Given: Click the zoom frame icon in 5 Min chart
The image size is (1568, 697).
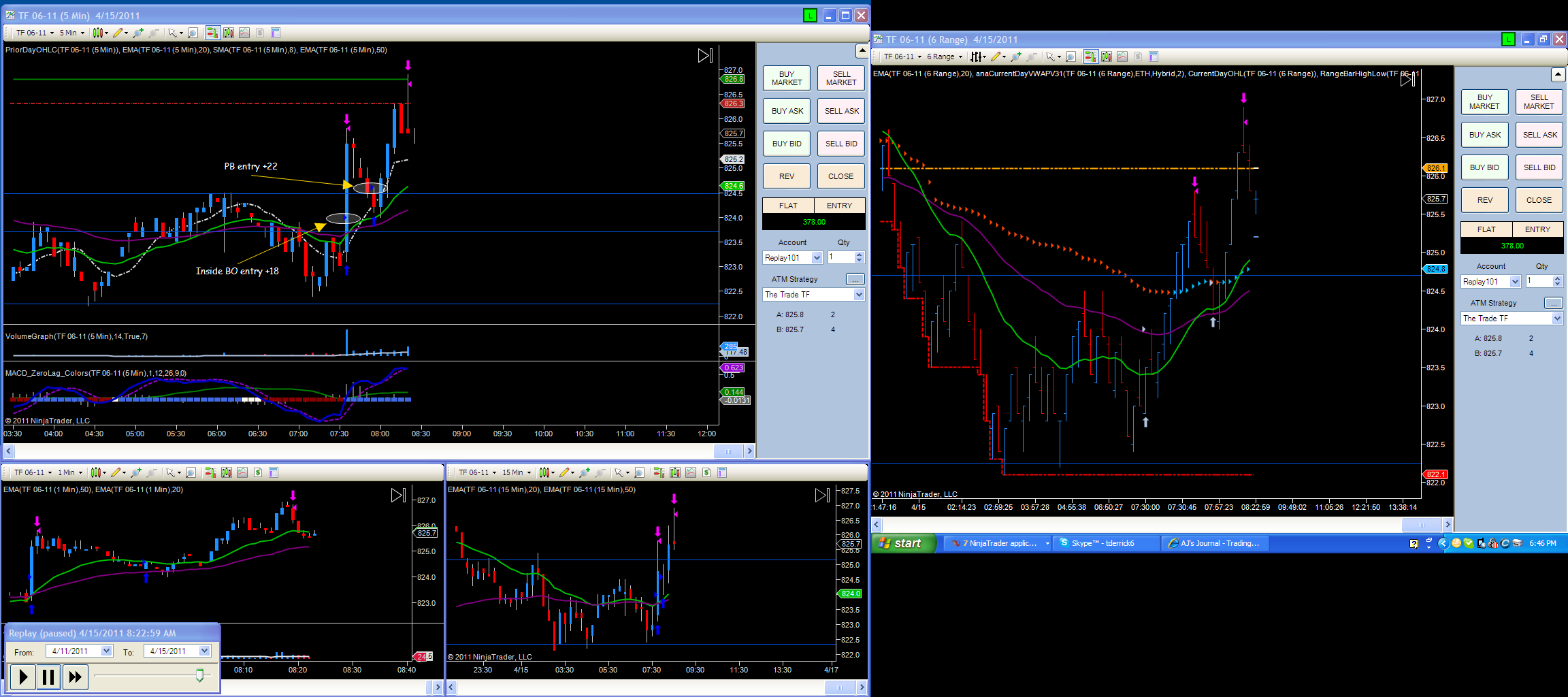Looking at the screenshot, I should [193, 33].
